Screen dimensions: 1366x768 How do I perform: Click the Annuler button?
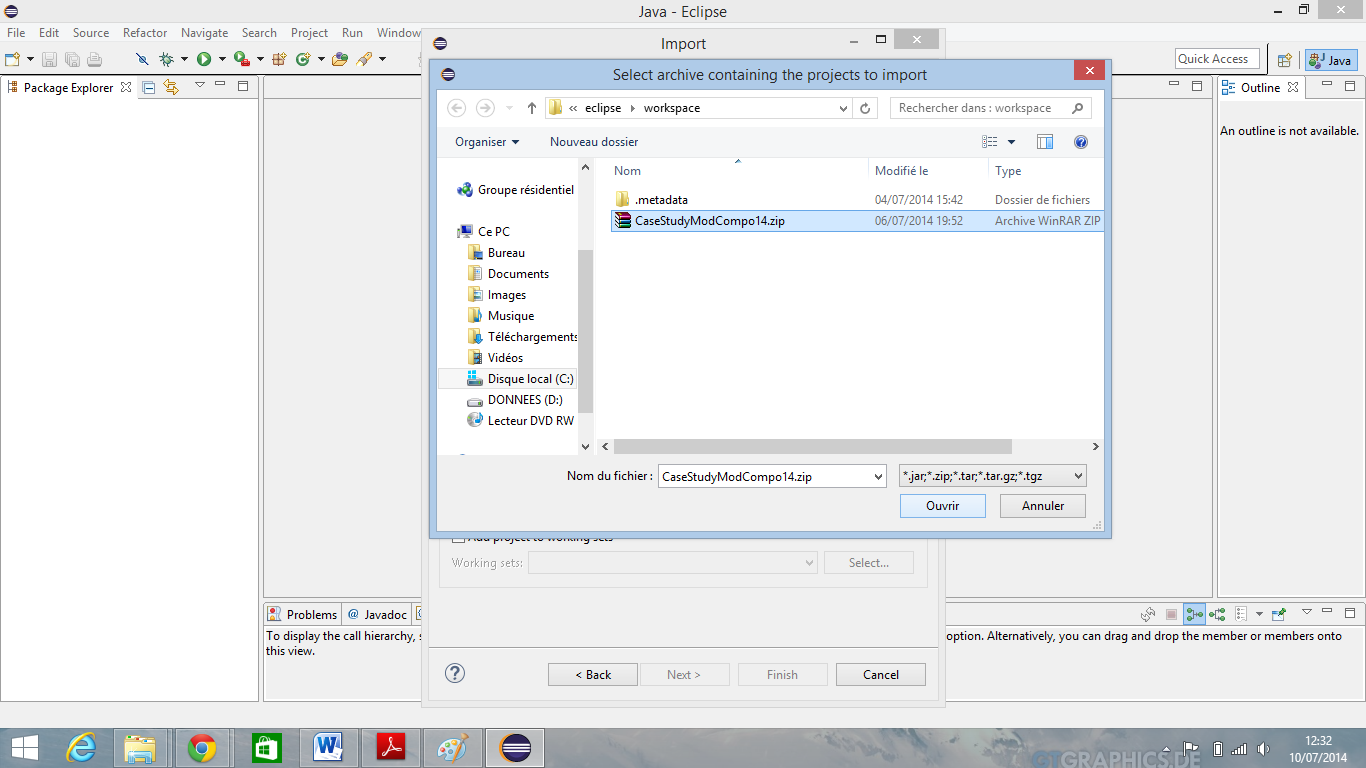[1042, 506]
